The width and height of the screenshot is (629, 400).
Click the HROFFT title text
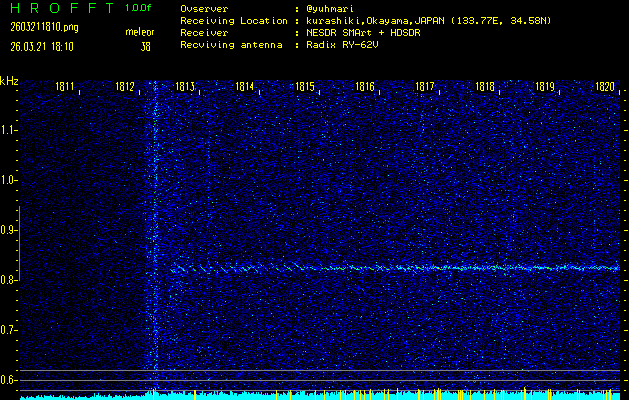pos(58,8)
